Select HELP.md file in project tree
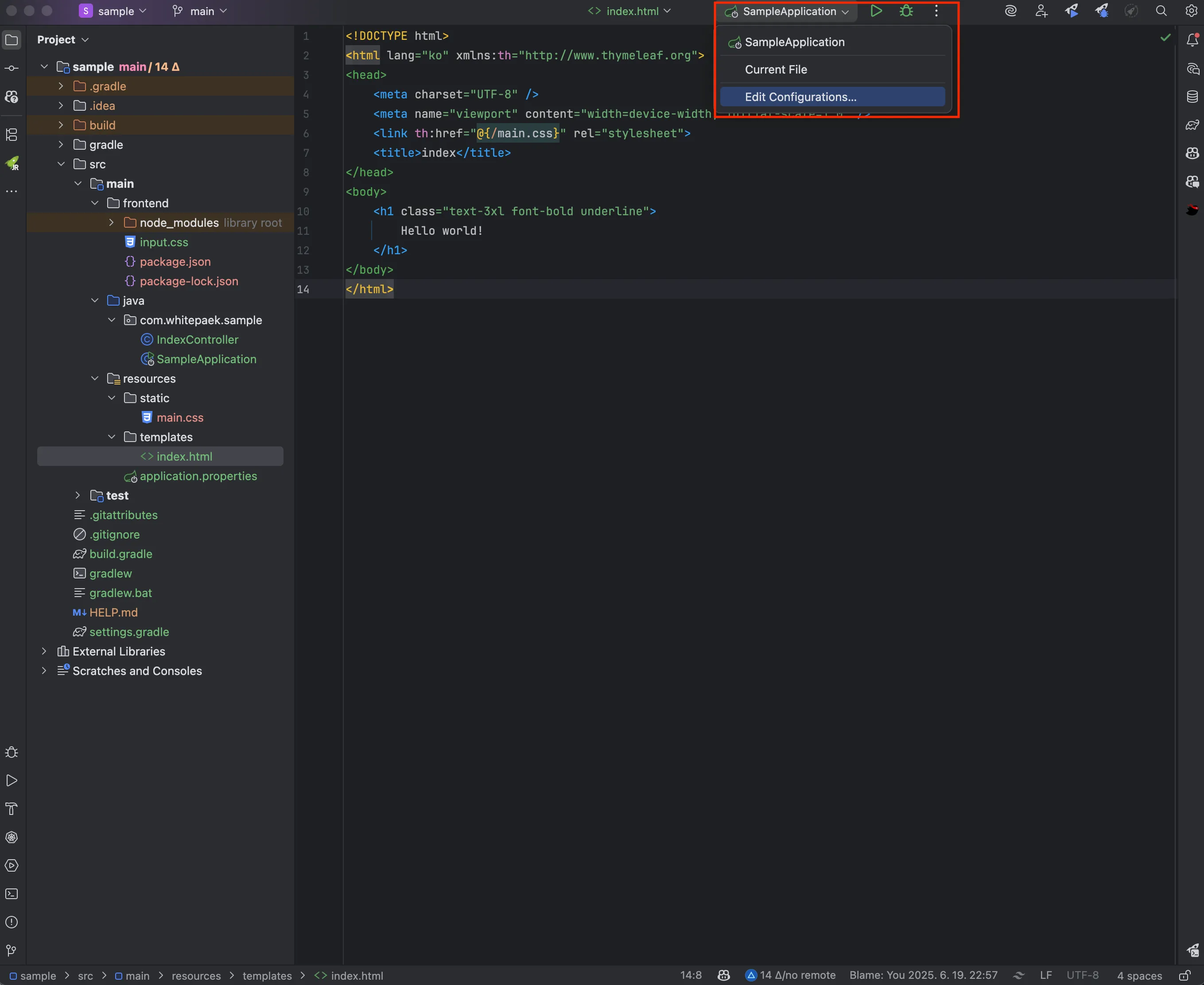The width and height of the screenshot is (1204, 985). [x=113, y=612]
